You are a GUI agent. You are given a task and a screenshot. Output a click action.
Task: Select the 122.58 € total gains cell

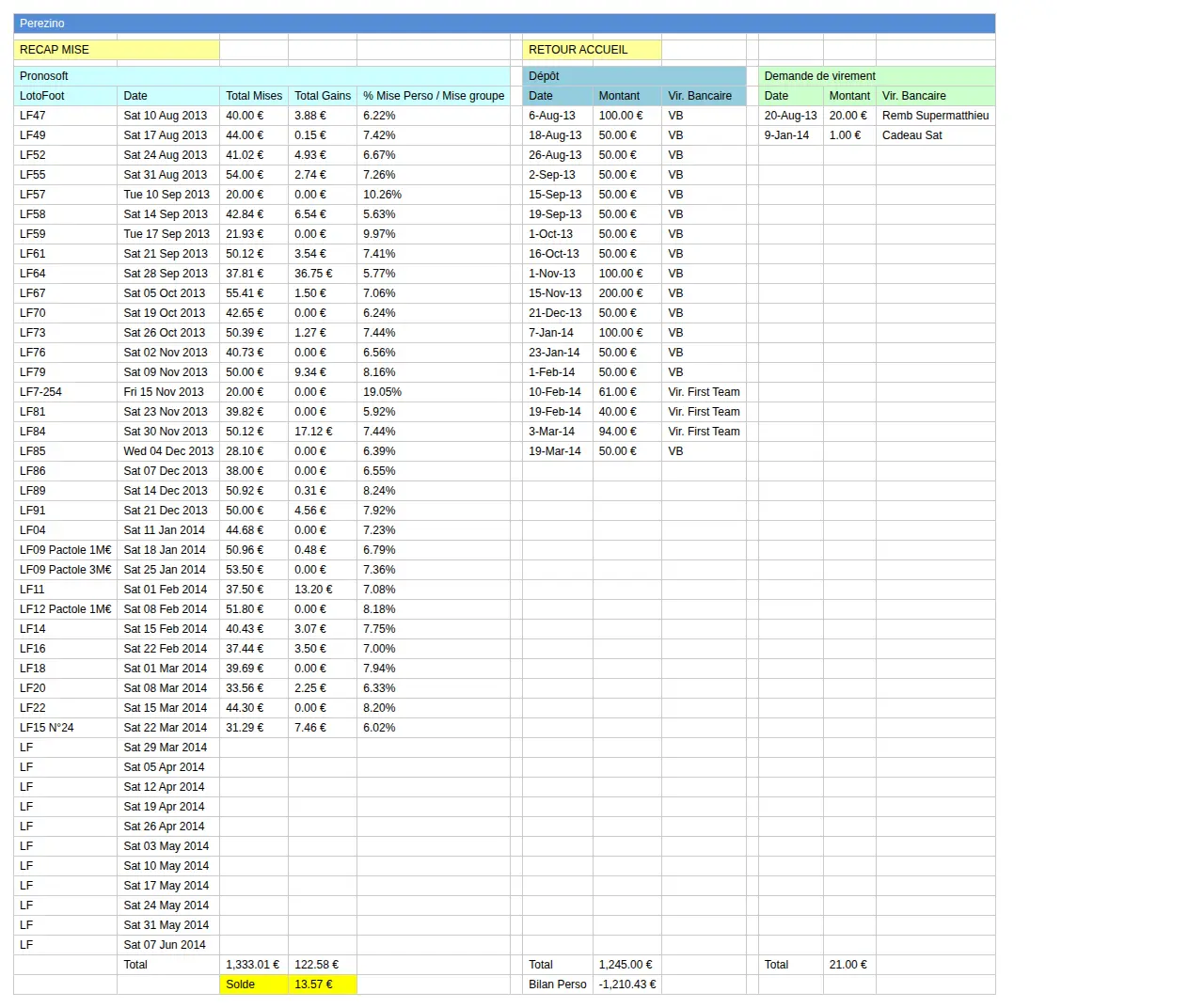click(323, 965)
